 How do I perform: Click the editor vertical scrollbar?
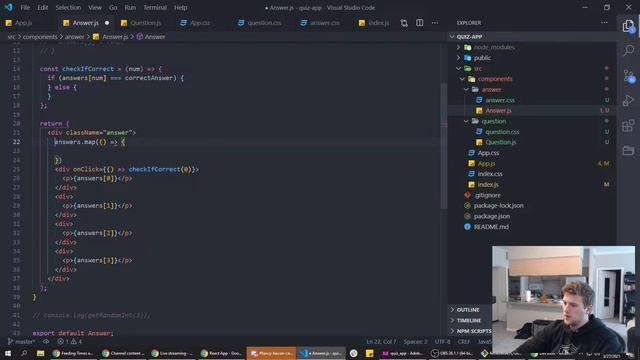[444, 145]
